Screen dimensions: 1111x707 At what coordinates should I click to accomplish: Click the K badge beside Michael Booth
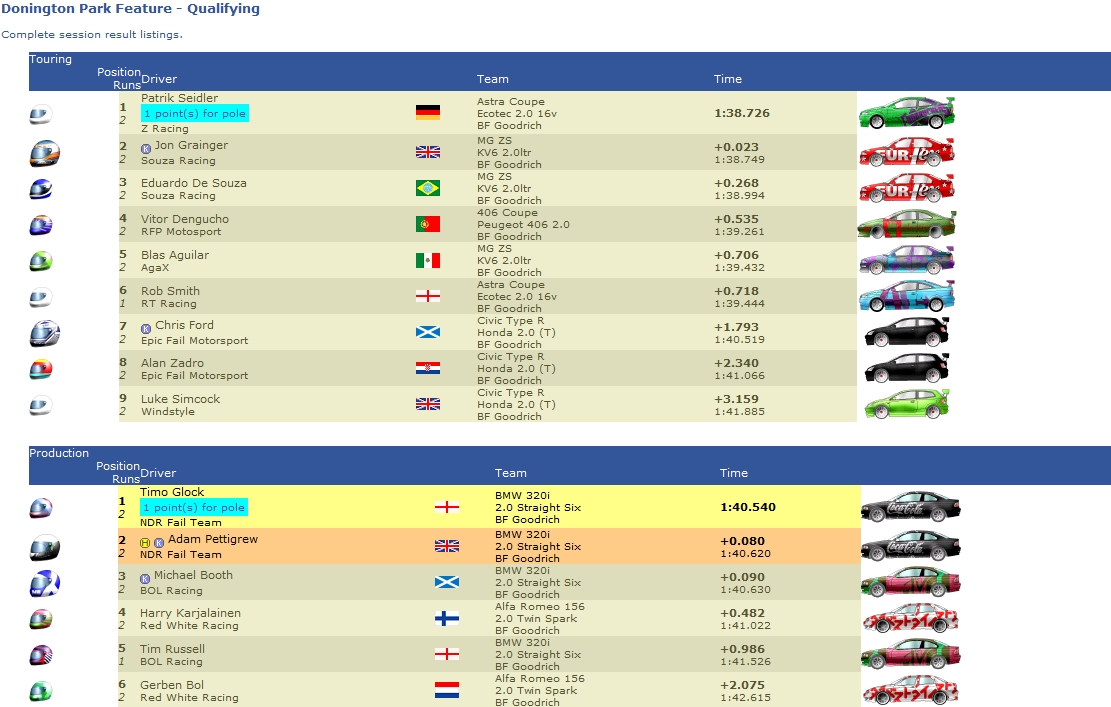click(x=145, y=579)
